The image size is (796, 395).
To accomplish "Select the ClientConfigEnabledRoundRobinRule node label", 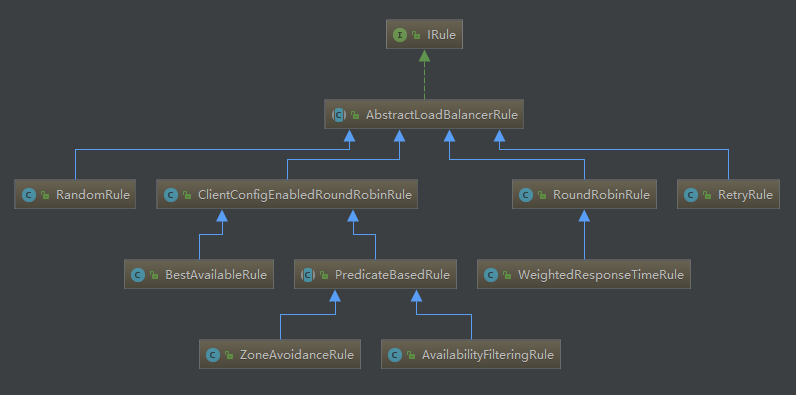I will 305,194.
